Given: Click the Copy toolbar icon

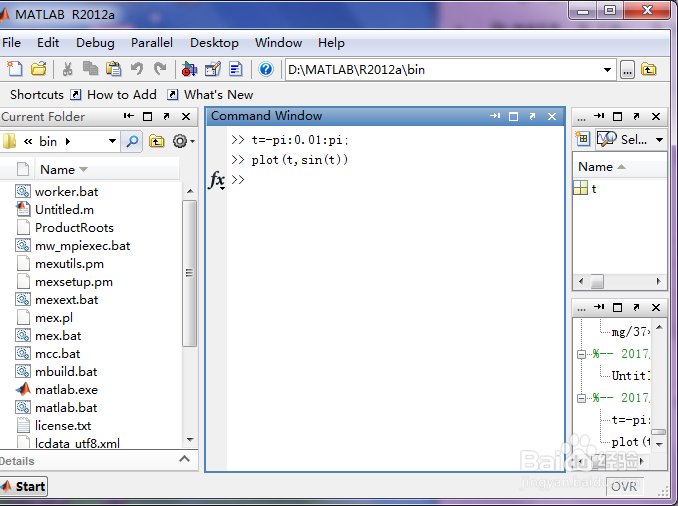Looking at the screenshot, I should [90, 69].
